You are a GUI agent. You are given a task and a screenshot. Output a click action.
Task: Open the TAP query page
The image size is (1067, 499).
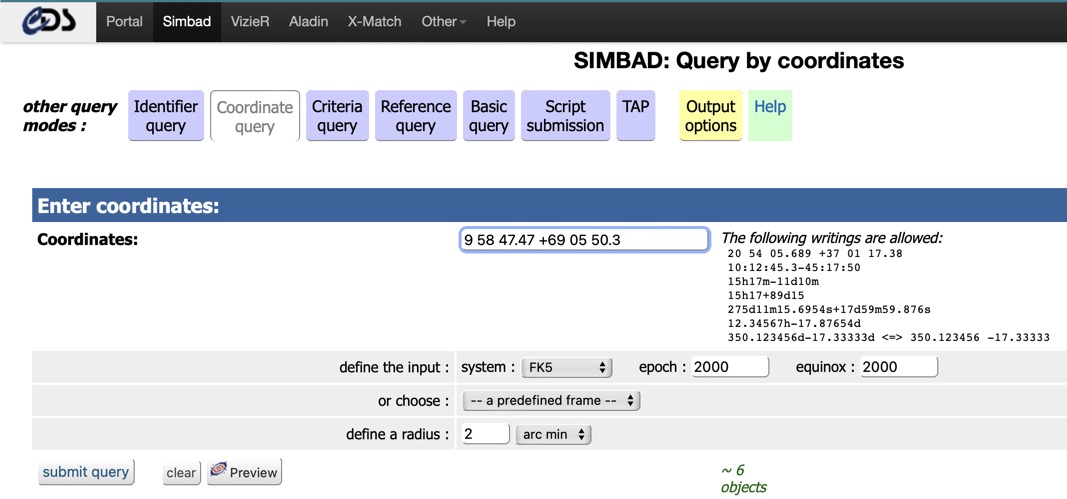pyautogui.click(x=636, y=107)
